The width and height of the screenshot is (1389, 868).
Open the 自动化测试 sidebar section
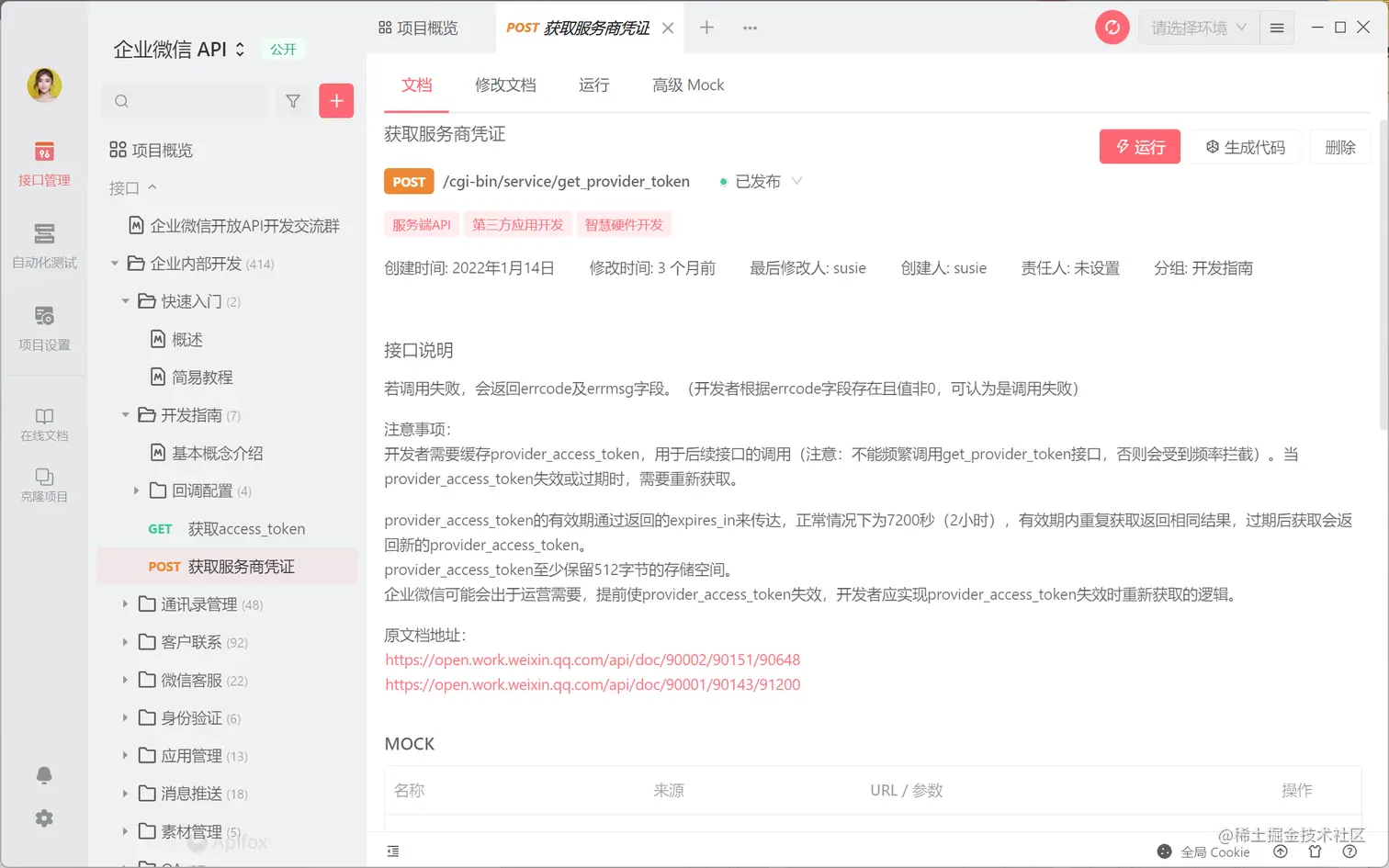coord(44,245)
